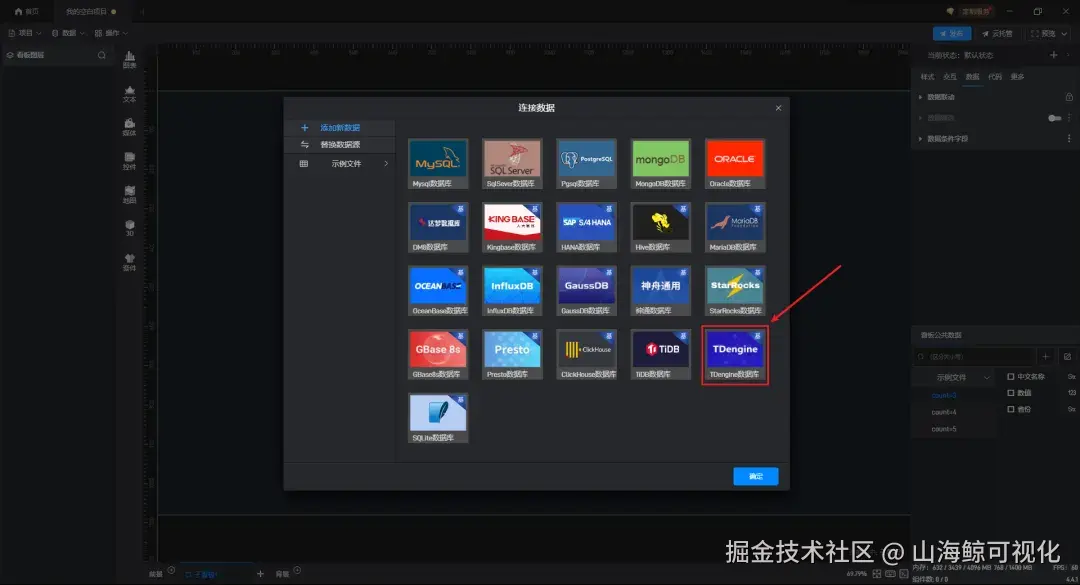Screen dimensions: 1080x585
Task: Choose the GBase 8s database tile
Action: (438, 354)
